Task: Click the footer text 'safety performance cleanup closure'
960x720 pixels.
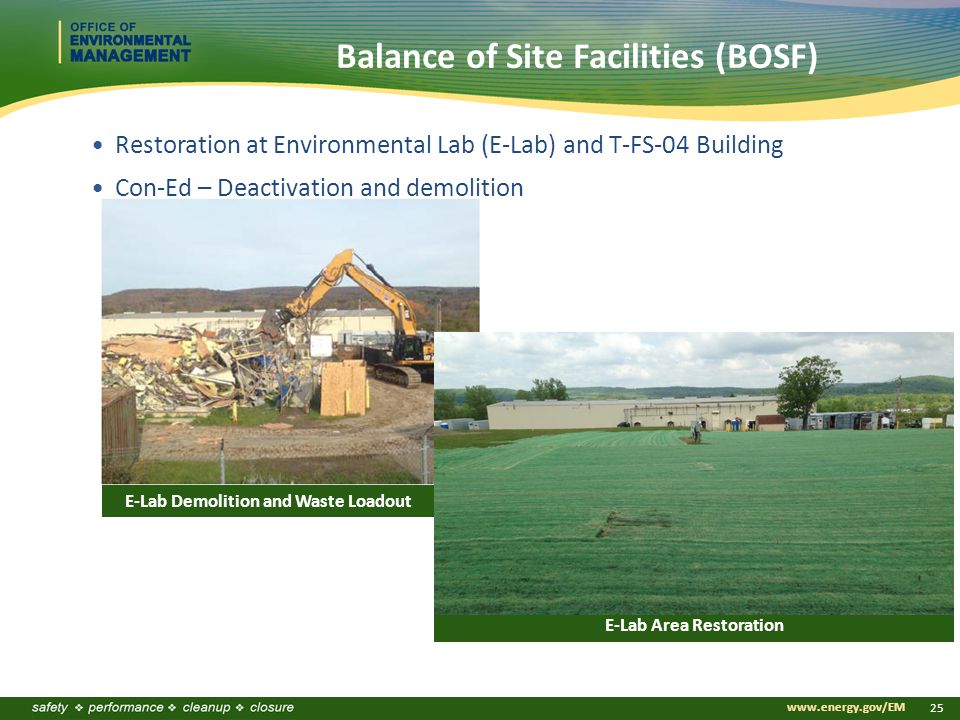Action: [x=163, y=708]
